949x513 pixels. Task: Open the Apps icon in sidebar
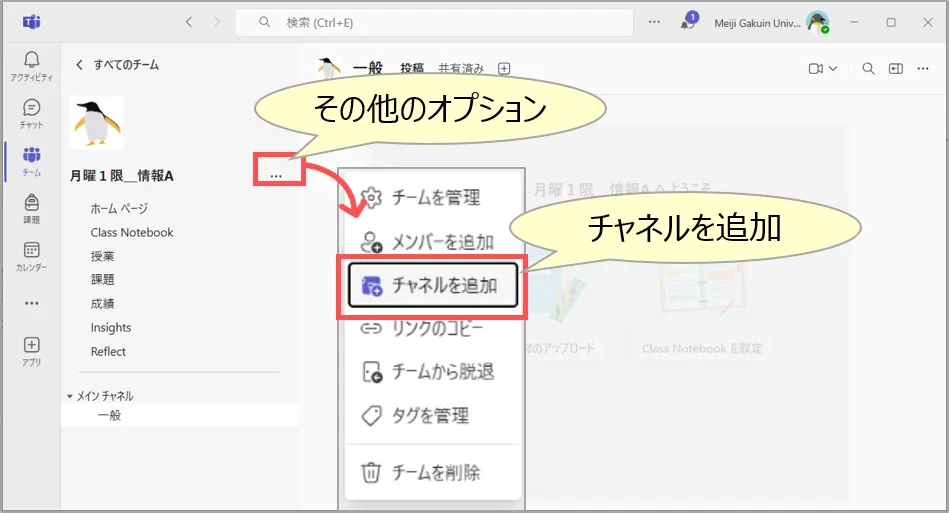click(31, 350)
